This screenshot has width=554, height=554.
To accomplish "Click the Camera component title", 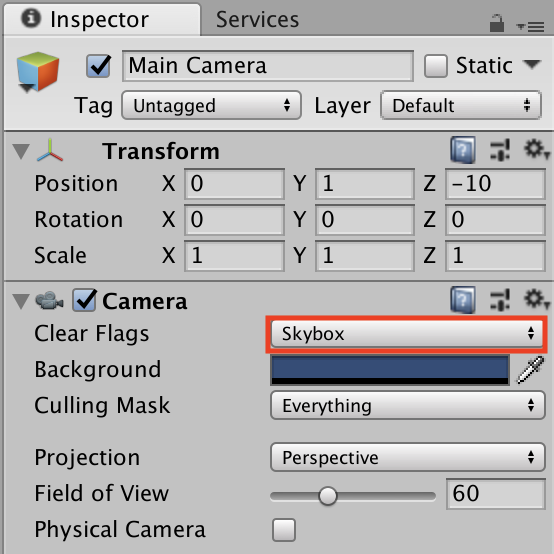I will click(x=145, y=301).
